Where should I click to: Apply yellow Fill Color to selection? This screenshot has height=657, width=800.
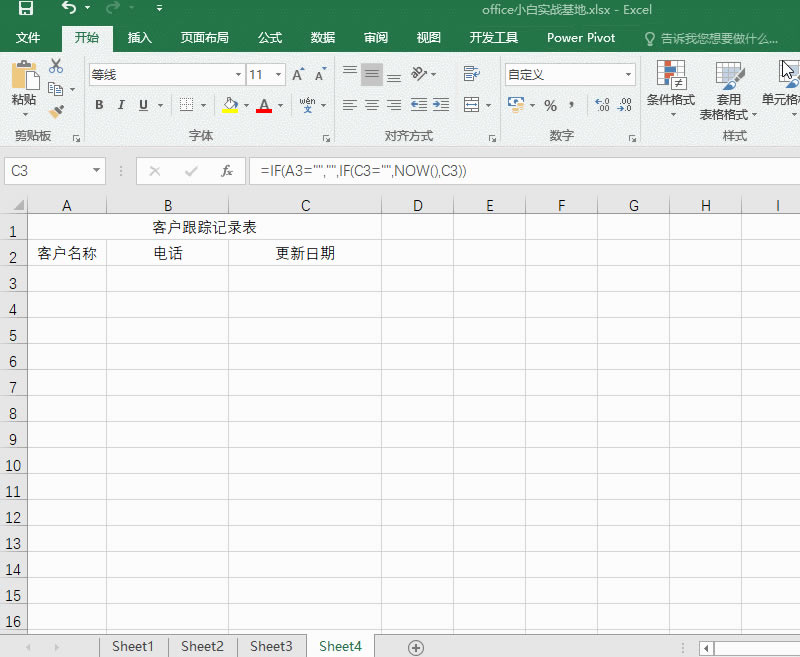point(229,104)
